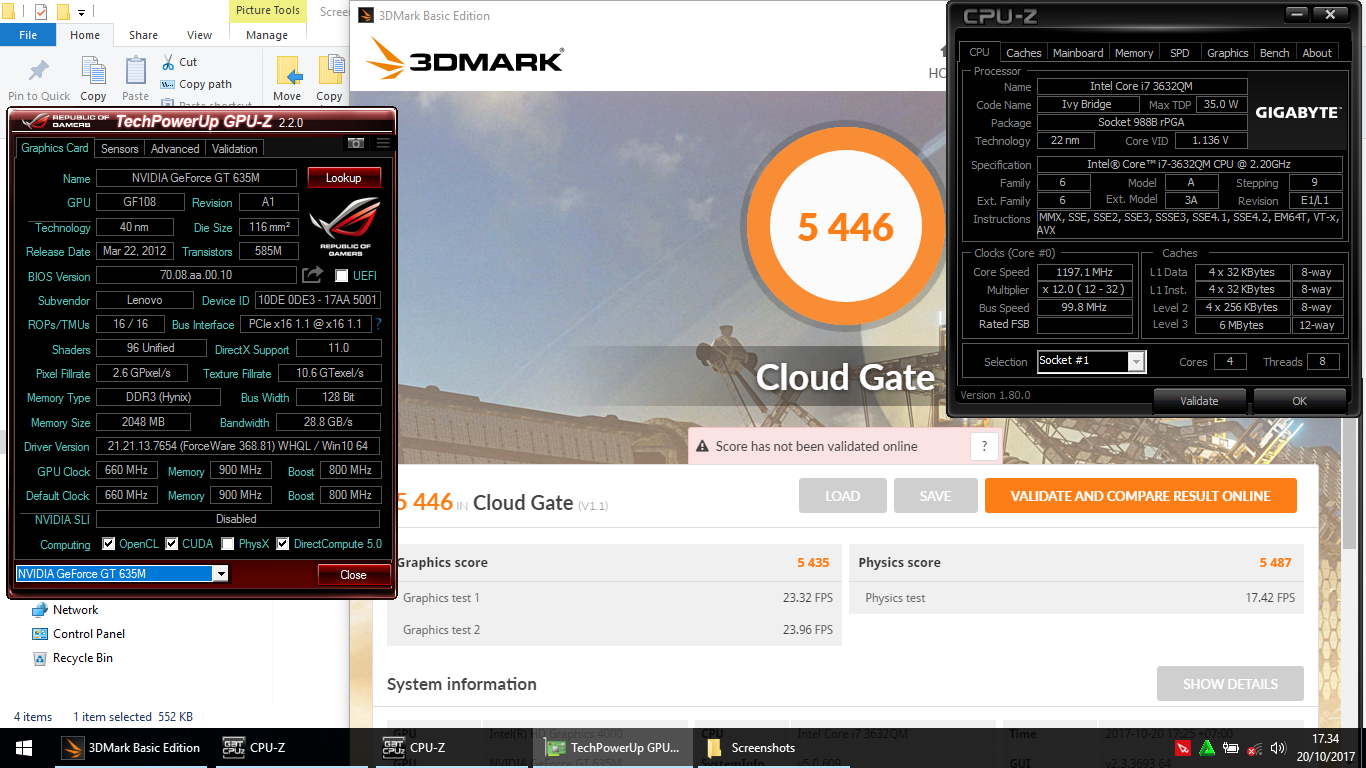Click the New folder quick-access icon

62,12
